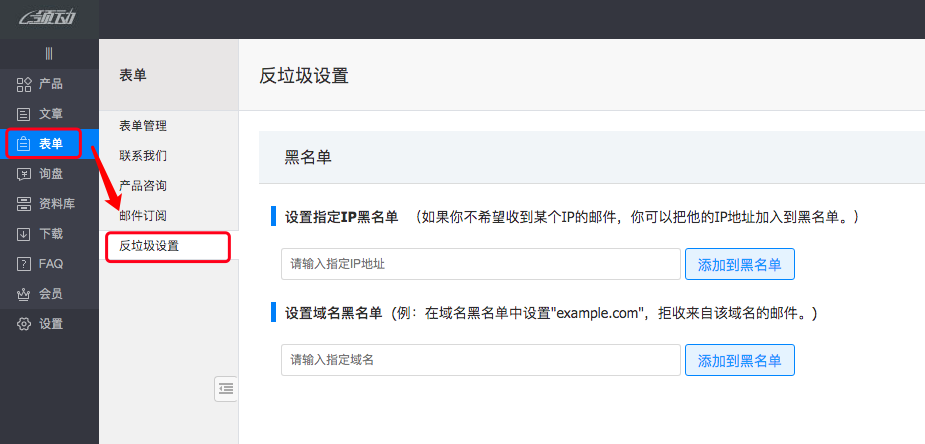
Task: Click the 设置 gear icon
Action: click(24, 324)
